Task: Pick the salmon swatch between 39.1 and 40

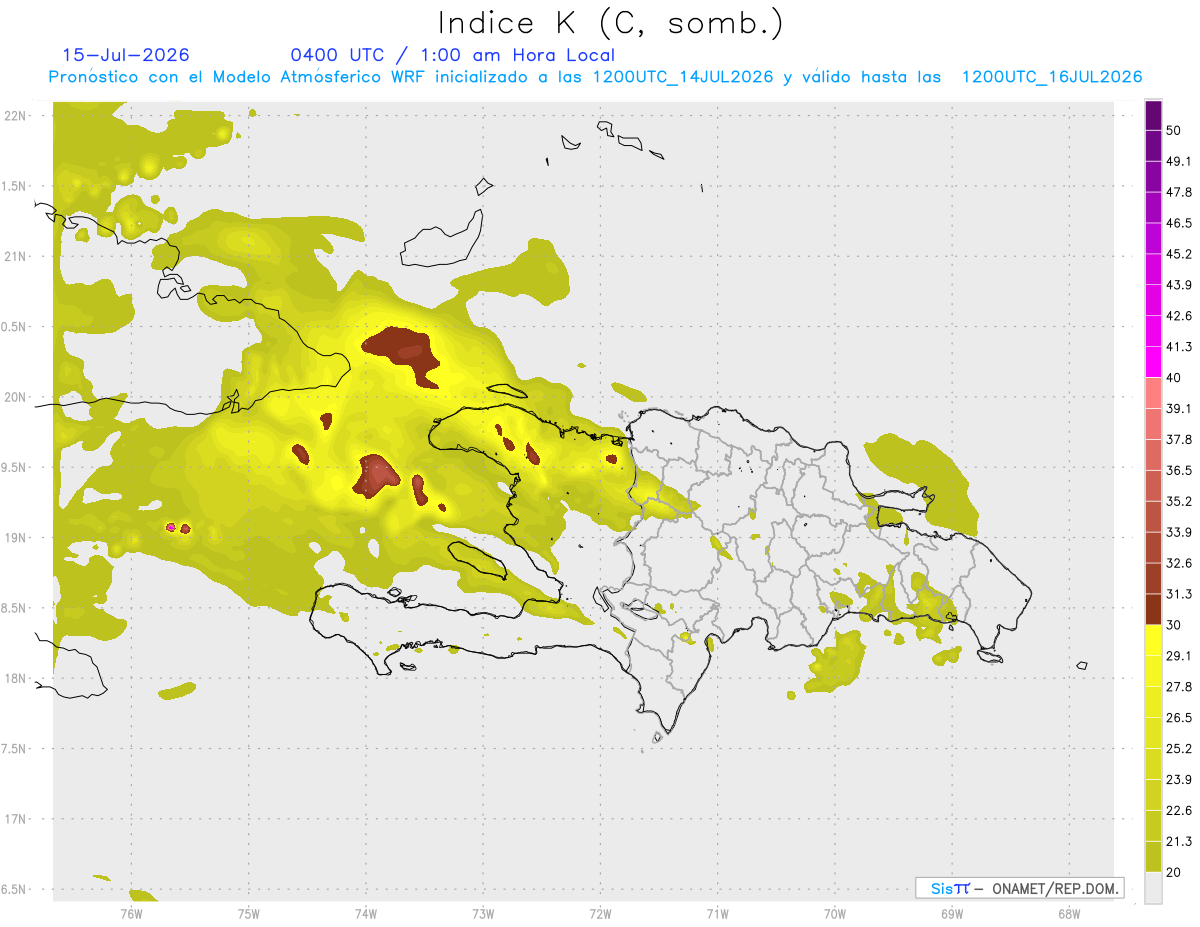Action: [1153, 393]
